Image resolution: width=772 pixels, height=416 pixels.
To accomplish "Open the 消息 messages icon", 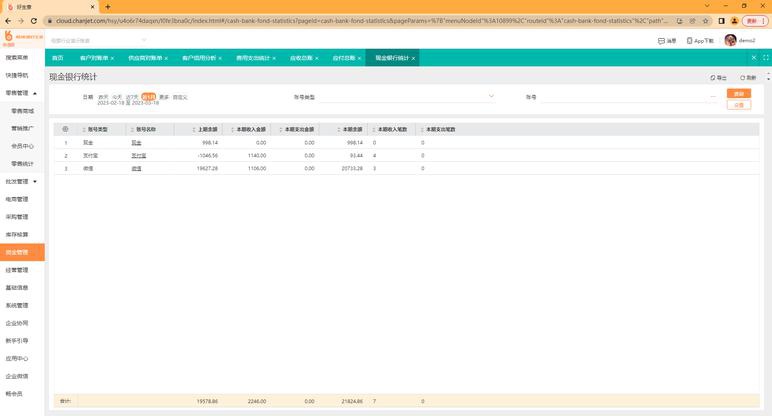I will tap(661, 41).
